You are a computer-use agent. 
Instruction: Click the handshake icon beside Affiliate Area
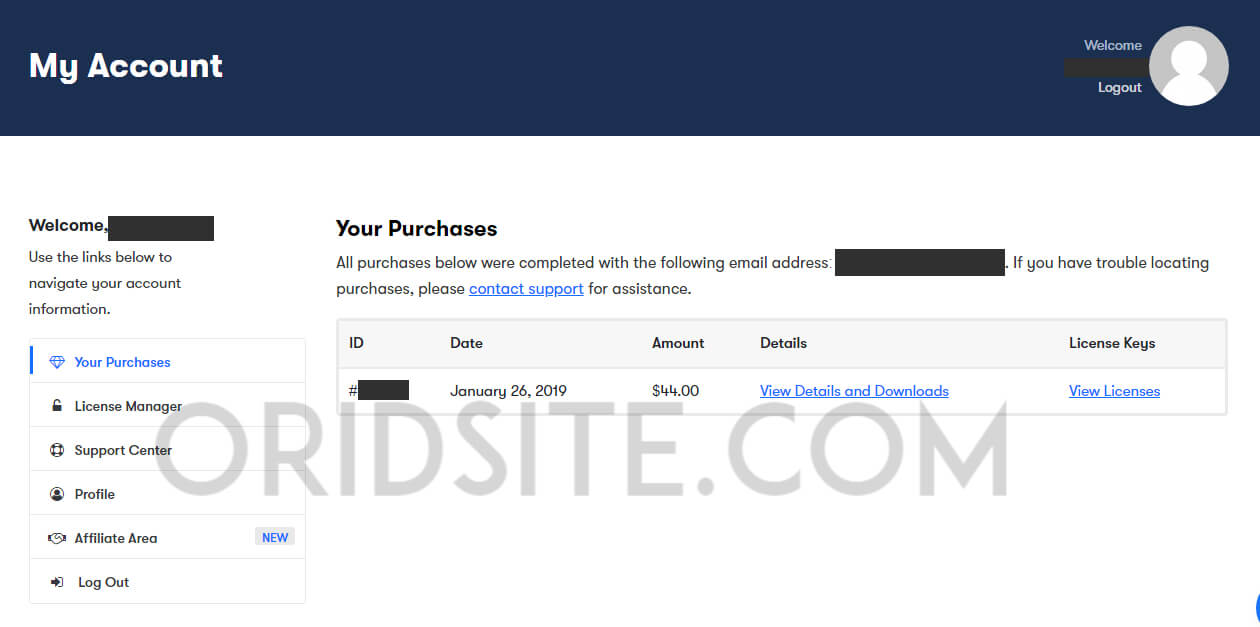tap(57, 538)
